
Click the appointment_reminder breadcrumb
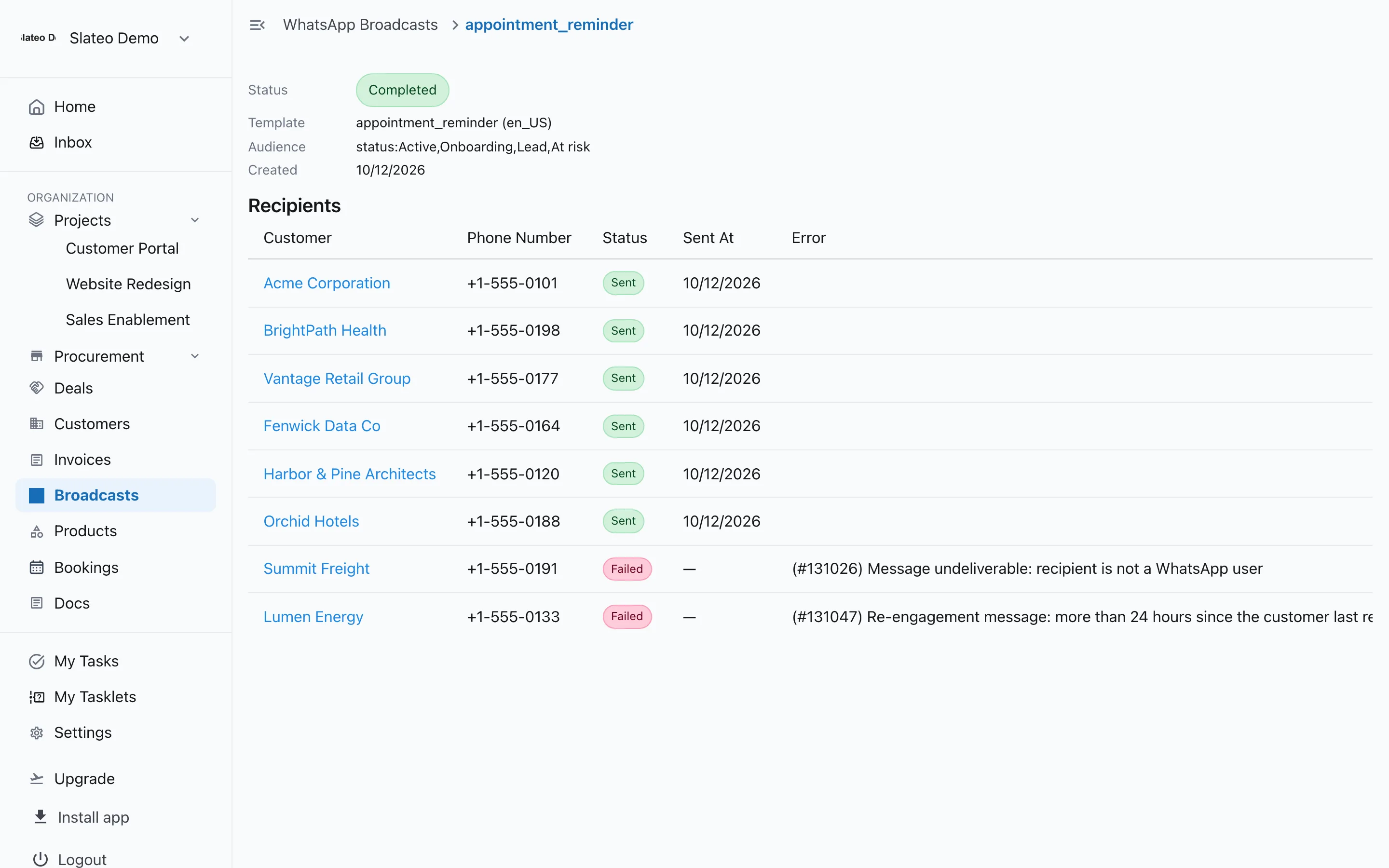click(x=549, y=25)
